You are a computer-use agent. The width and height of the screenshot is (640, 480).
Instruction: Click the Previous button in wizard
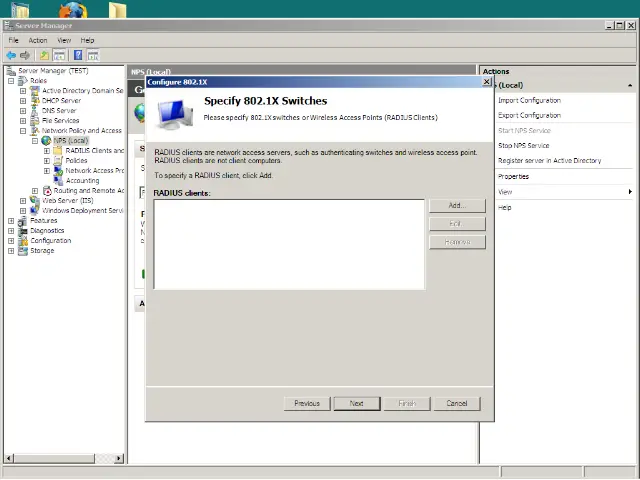pyautogui.click(x=307, y=404)
